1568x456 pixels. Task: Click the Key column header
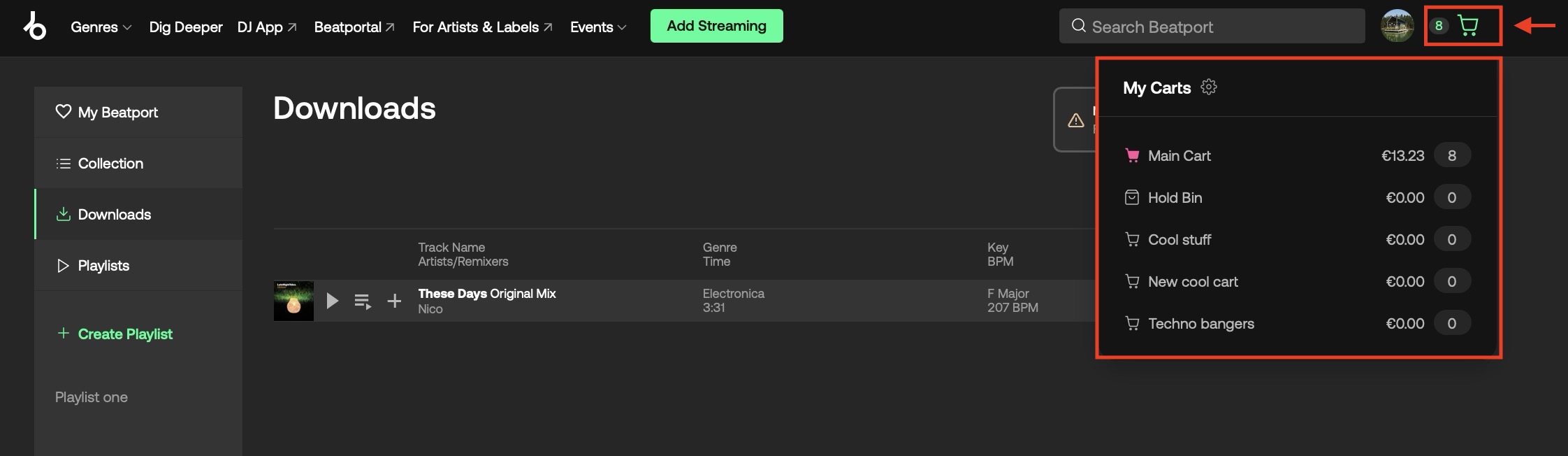(x=998, y=247)
